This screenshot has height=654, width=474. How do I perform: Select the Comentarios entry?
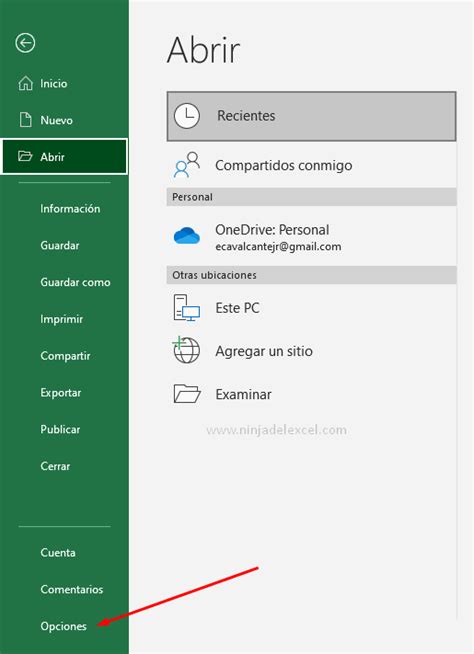pos(72,589)
